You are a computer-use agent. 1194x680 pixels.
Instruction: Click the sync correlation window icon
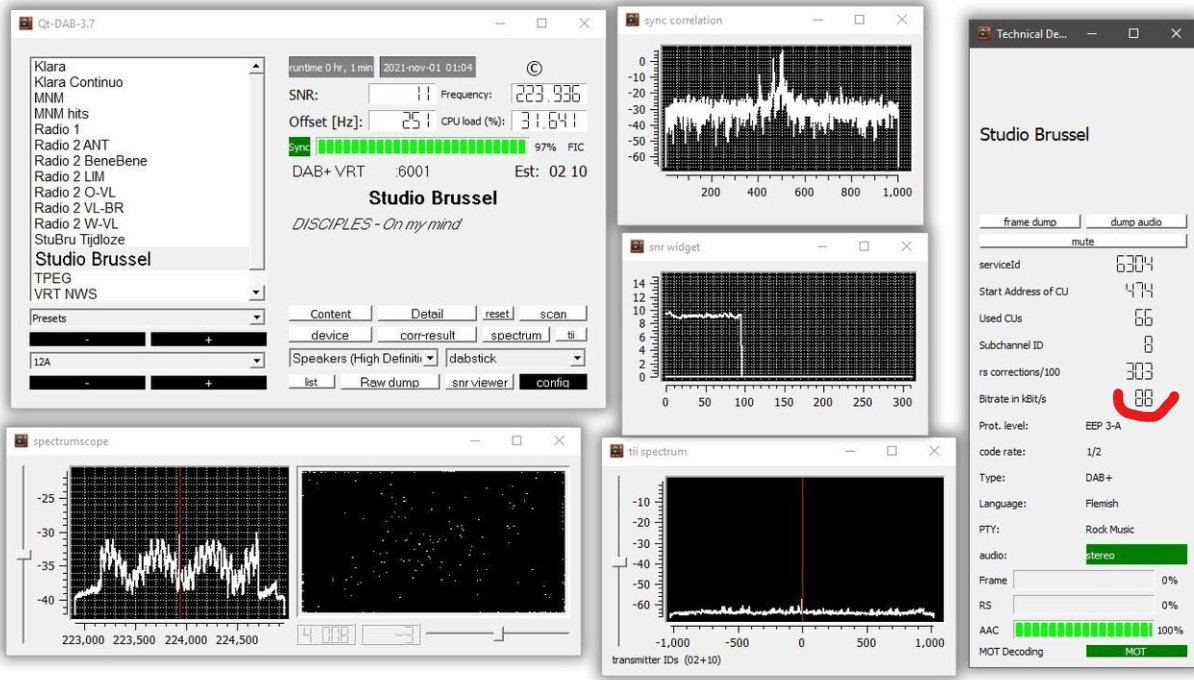[x=632, y=20]
